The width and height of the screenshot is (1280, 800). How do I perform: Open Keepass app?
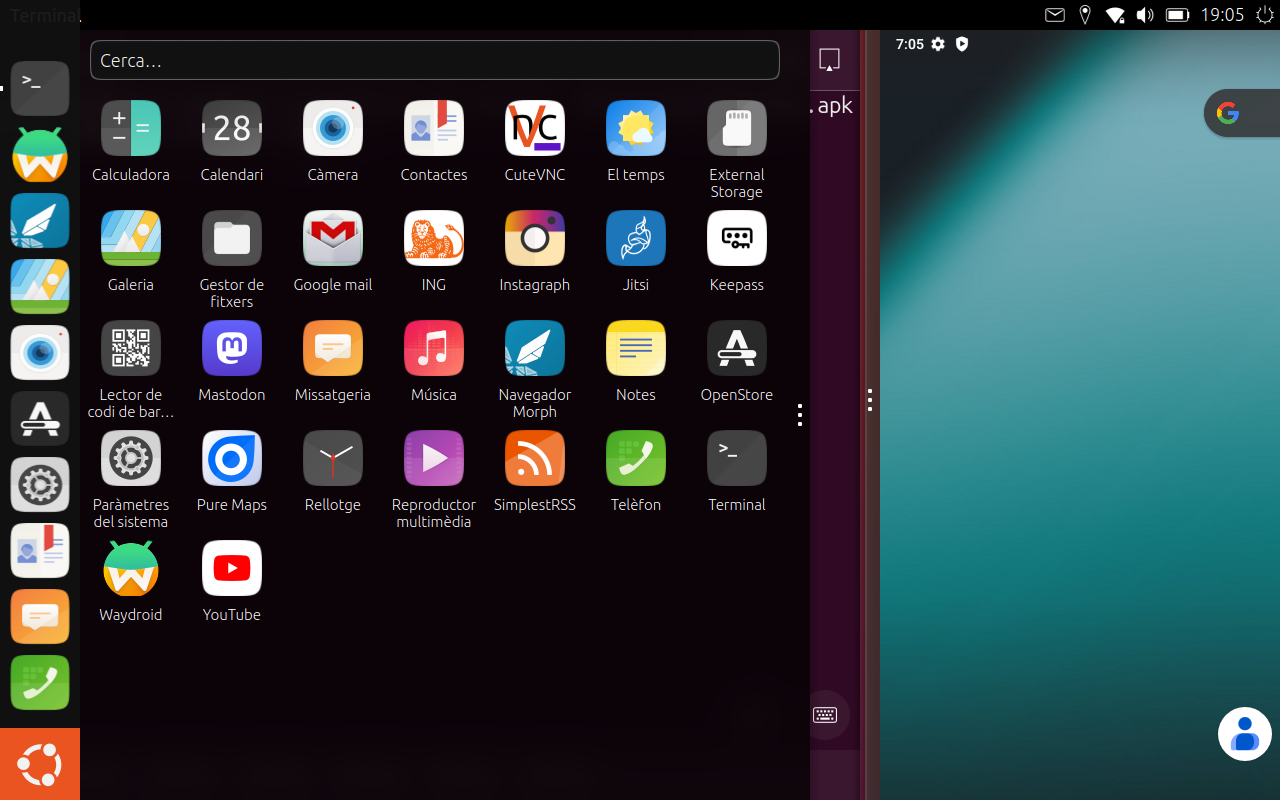[x=737, y=238]
